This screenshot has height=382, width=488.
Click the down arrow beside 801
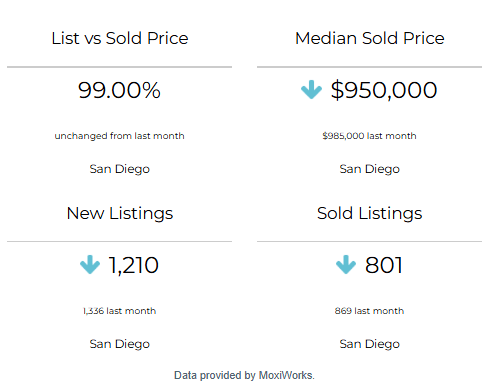click(346, 265)
